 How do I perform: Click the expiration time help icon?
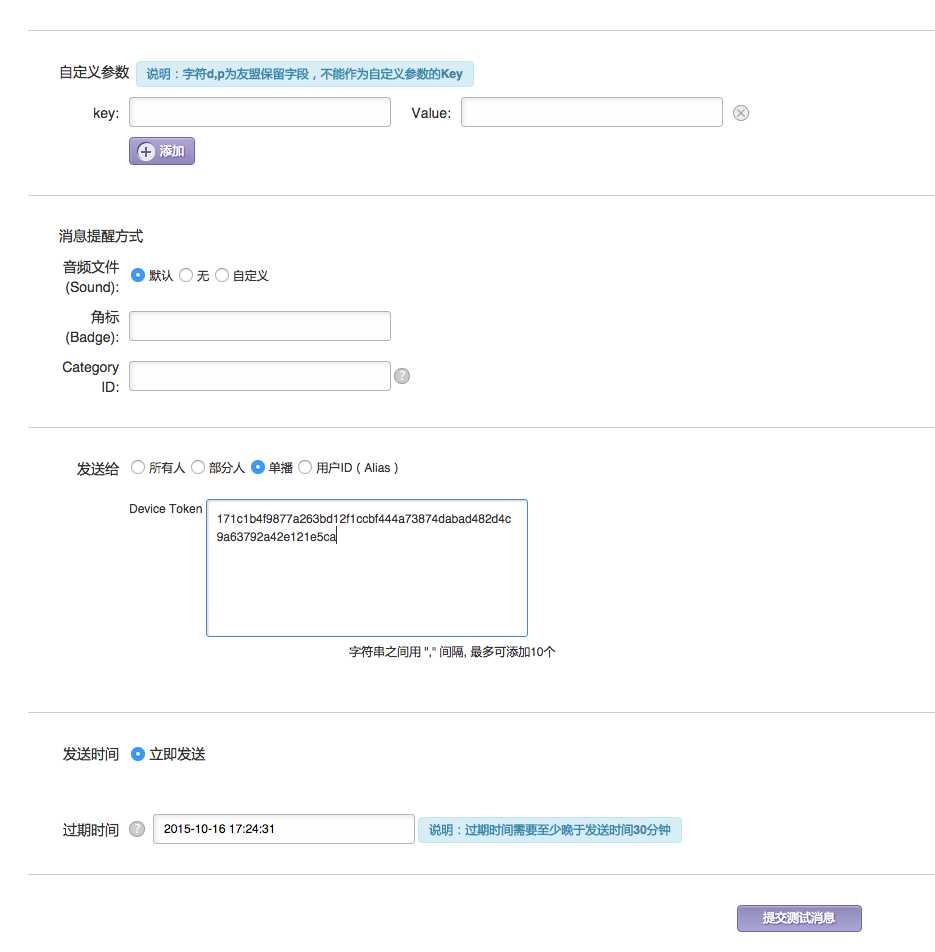point(137,829)
